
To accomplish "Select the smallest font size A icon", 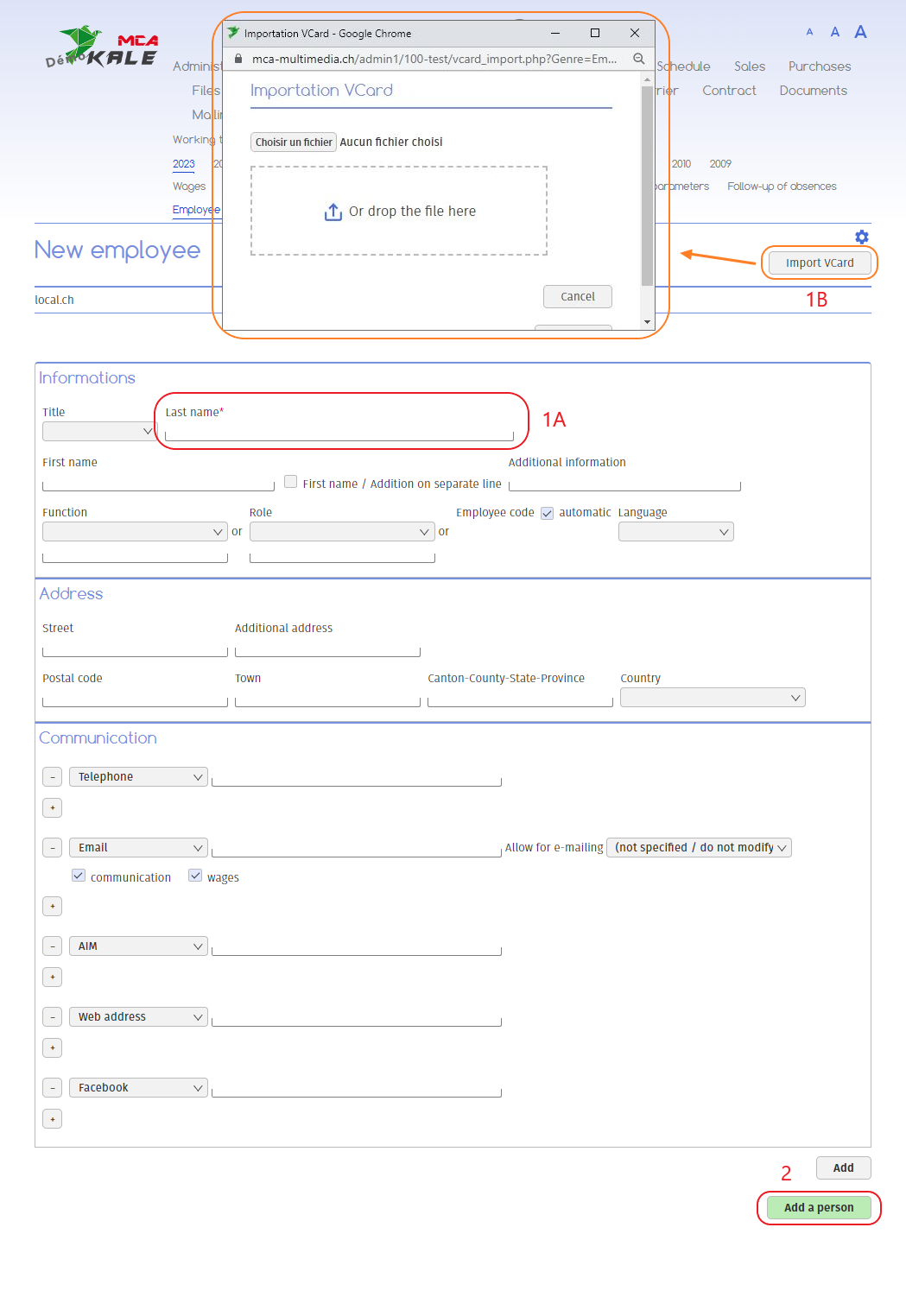I will 809,32.
